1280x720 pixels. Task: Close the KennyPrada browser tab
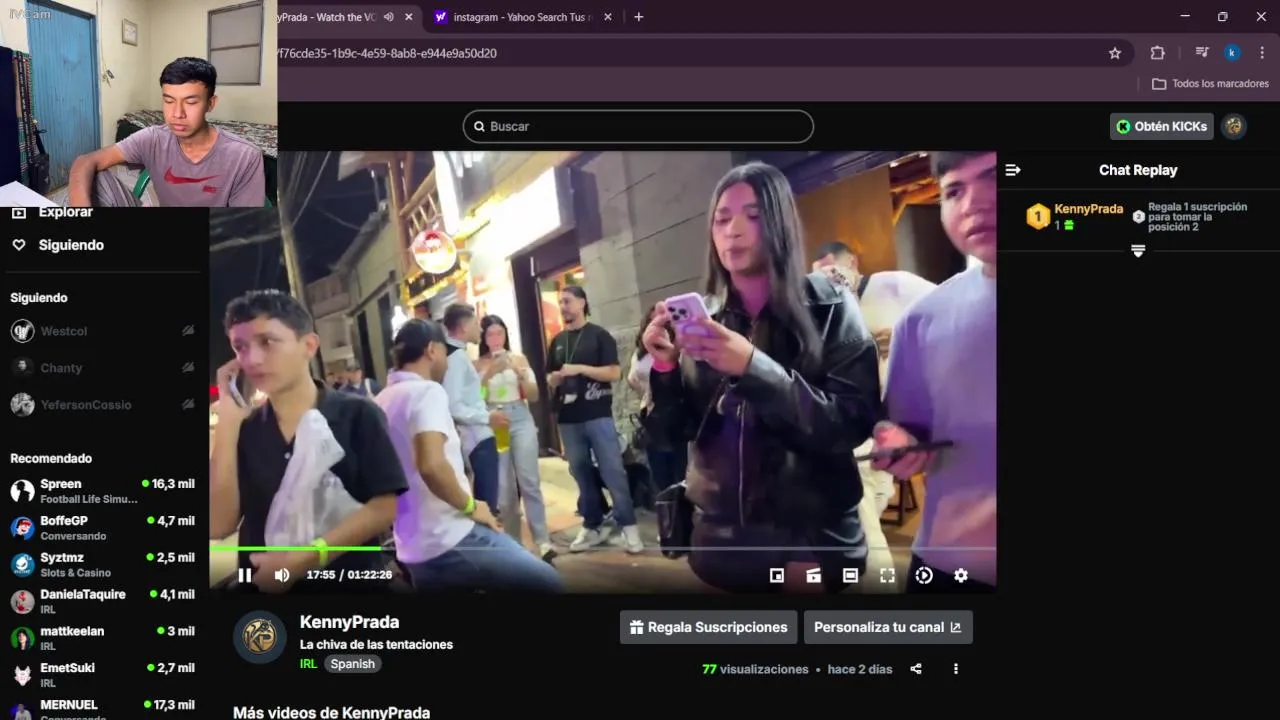click(408, 17)
